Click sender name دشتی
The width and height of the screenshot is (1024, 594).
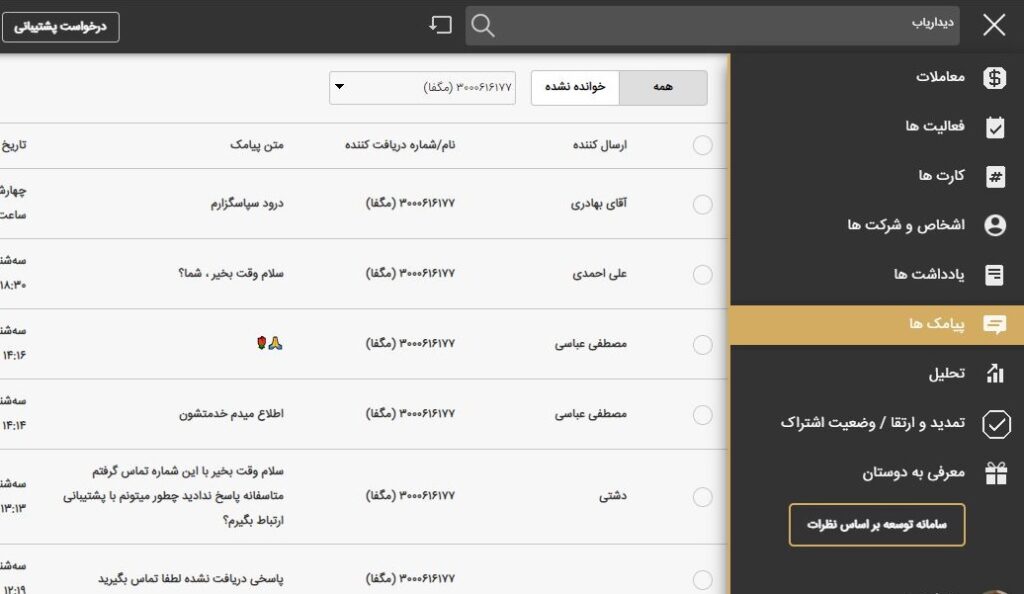pos(613,496)
